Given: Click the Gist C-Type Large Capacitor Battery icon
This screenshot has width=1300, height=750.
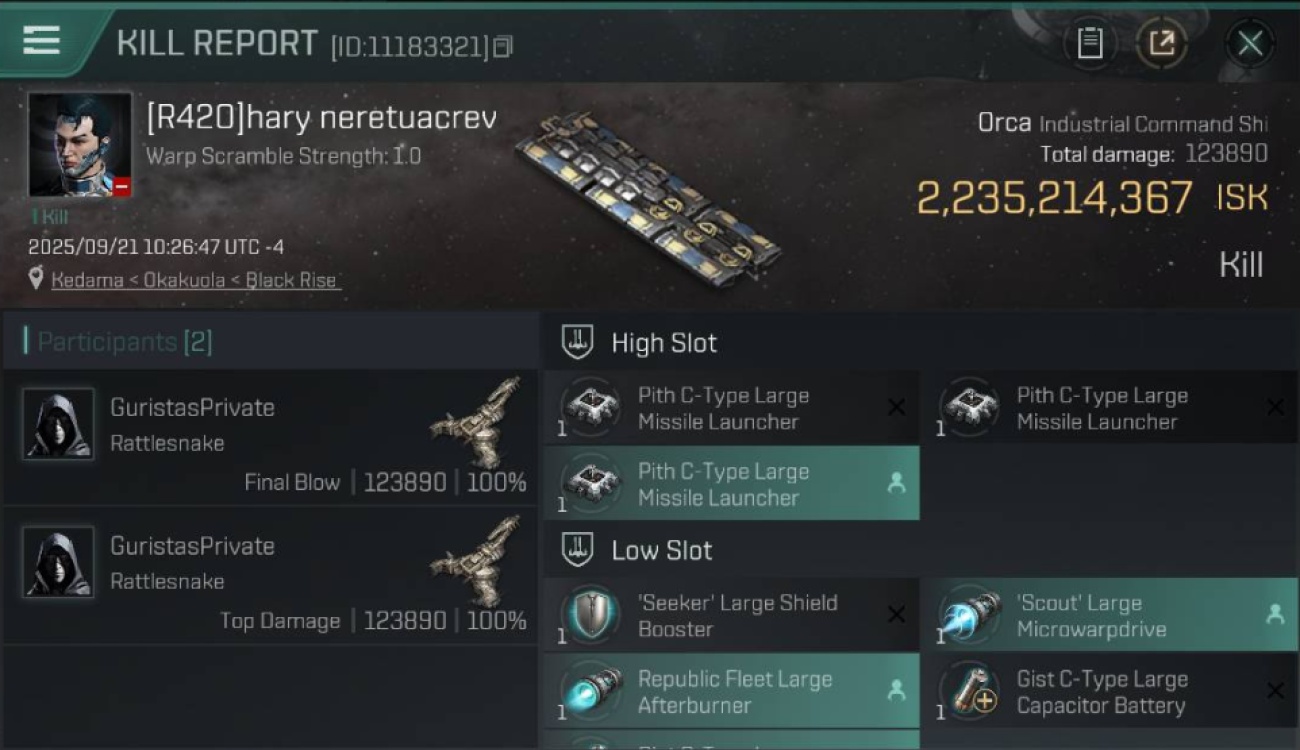Looking at the screenshot, I should (969, 691).
